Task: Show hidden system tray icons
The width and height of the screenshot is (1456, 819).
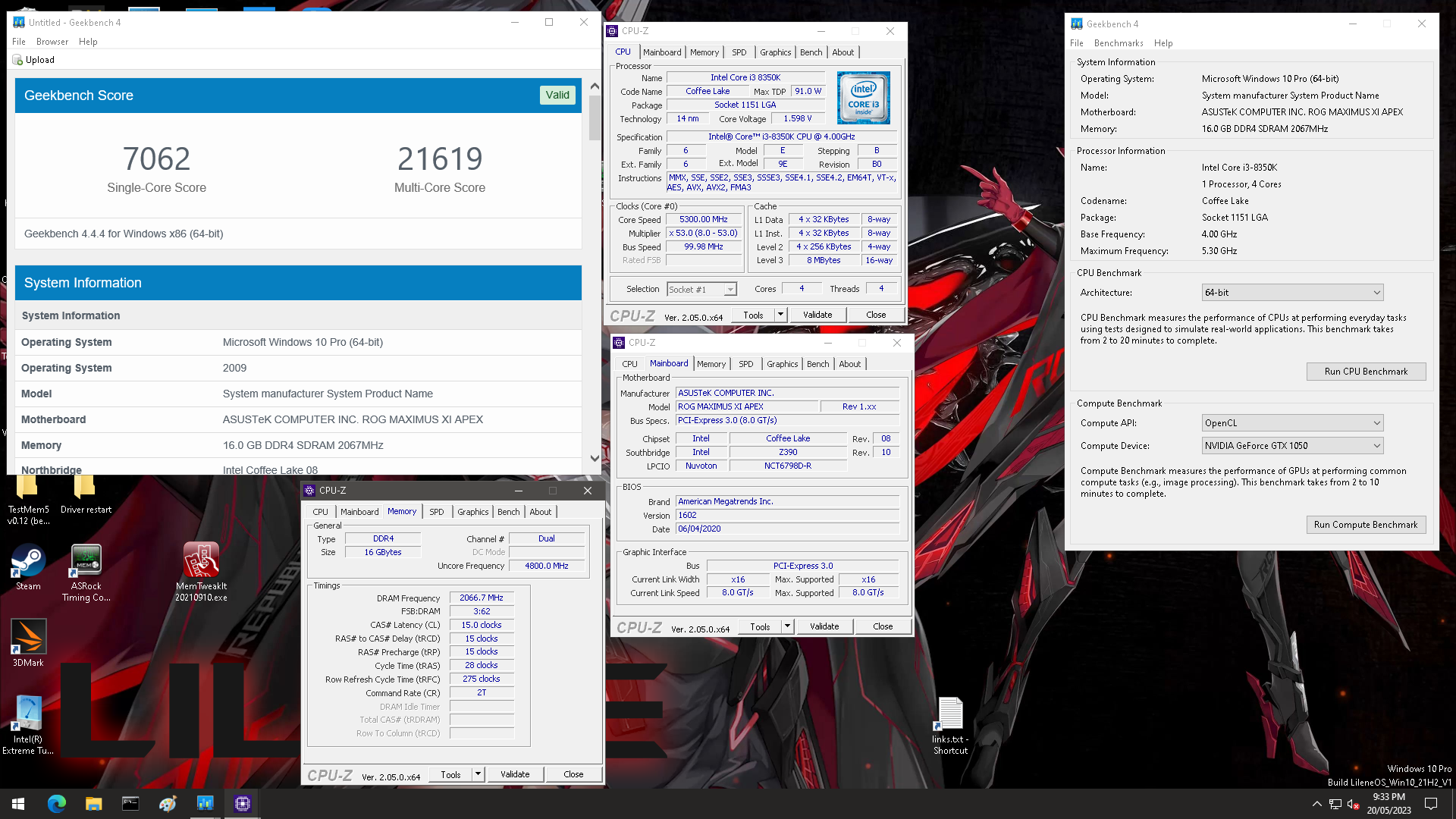Action: tap(1316, 804)
